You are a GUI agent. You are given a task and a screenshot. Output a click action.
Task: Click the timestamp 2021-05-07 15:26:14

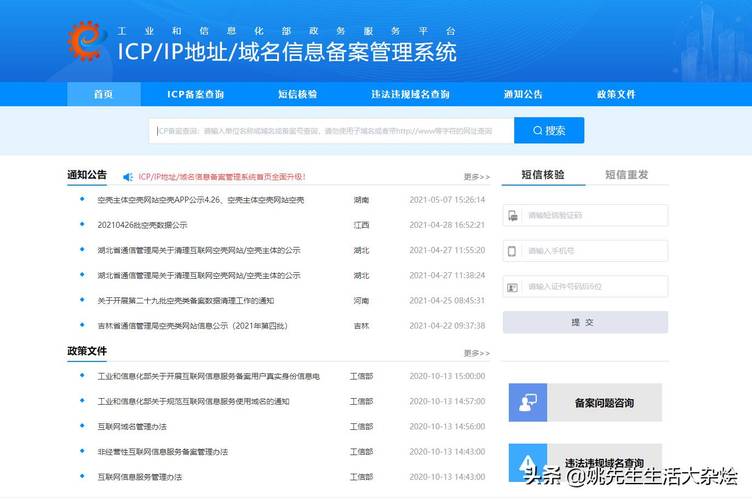tap(447, 200)
